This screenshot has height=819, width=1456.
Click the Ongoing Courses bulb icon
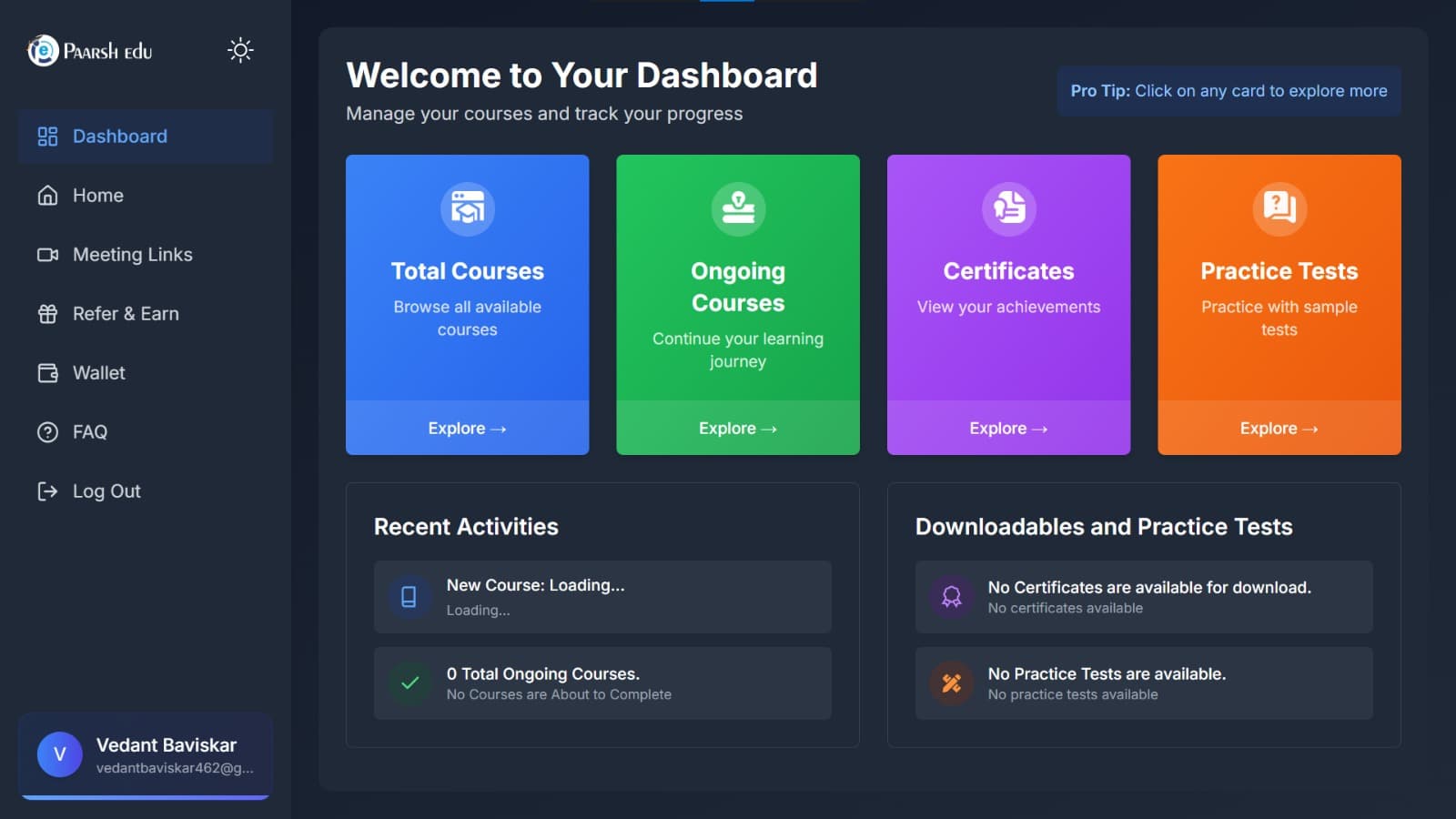tap(737, 208)
